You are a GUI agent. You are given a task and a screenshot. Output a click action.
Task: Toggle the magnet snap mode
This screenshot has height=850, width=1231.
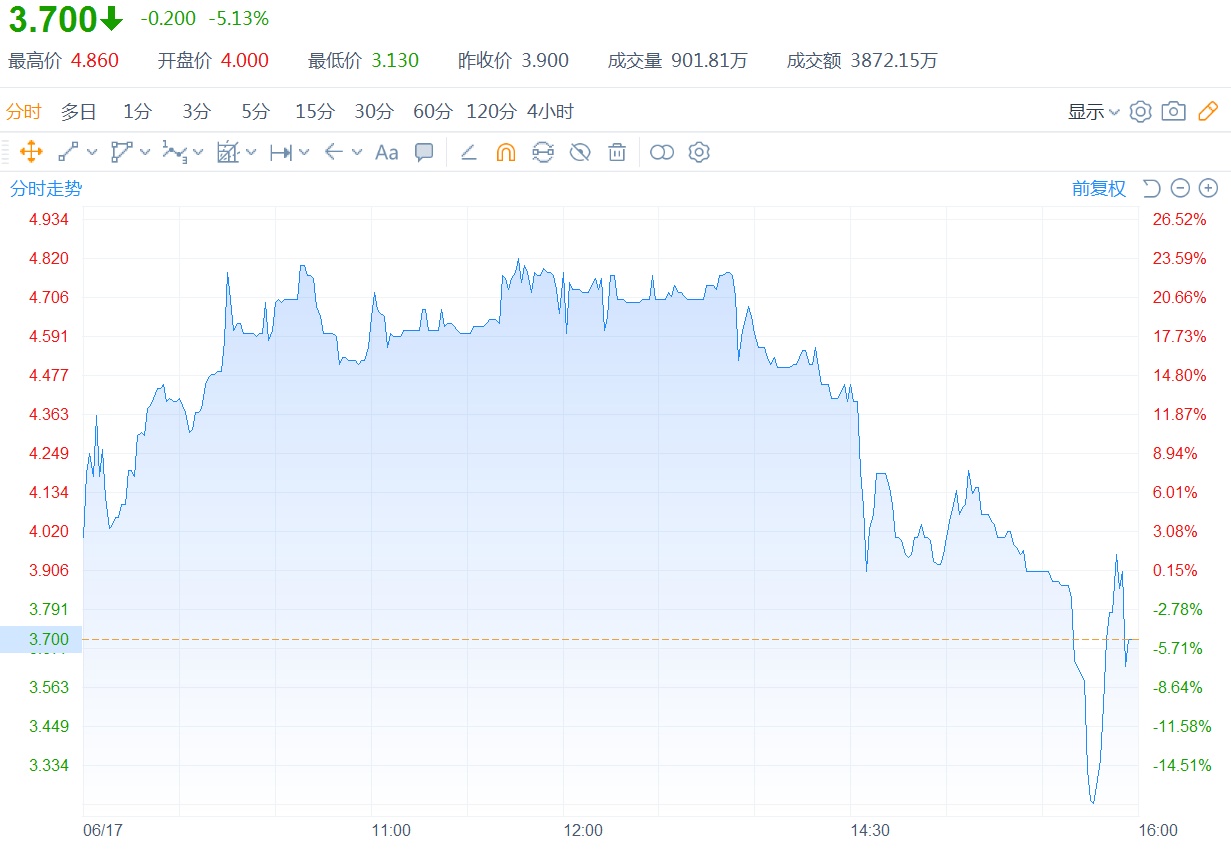tap(506, 152)
